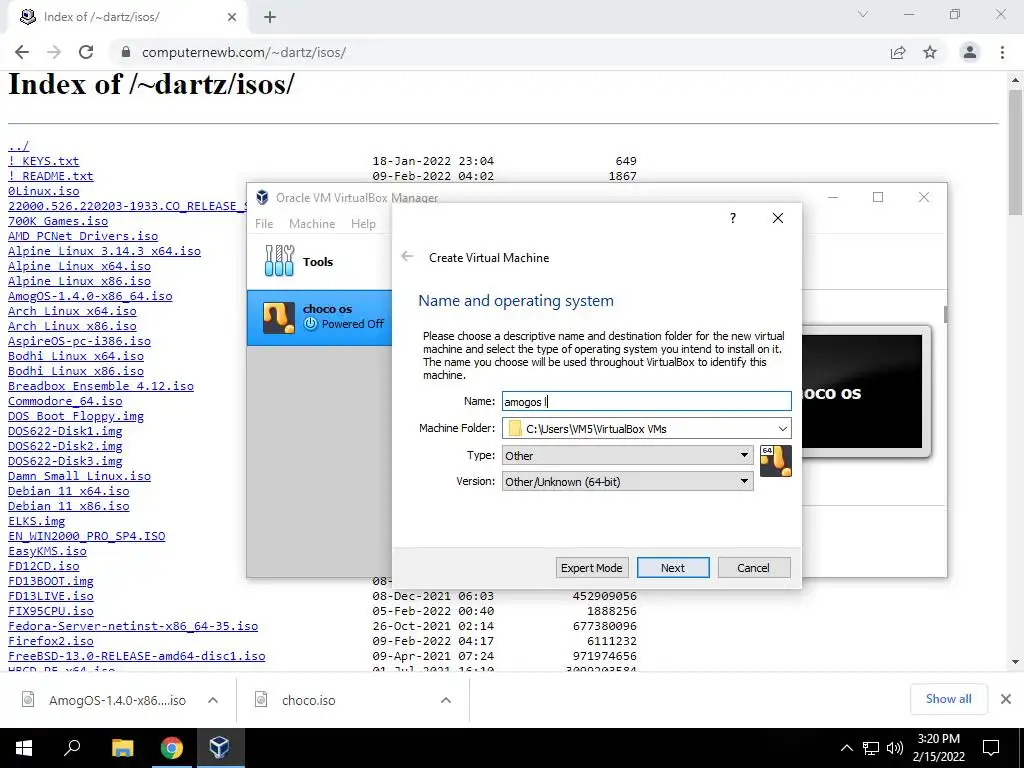Download FreeBSD-13.0-RELEASE-amd64-disc1.iso
Screen dimensions: 1024x768
136,656
